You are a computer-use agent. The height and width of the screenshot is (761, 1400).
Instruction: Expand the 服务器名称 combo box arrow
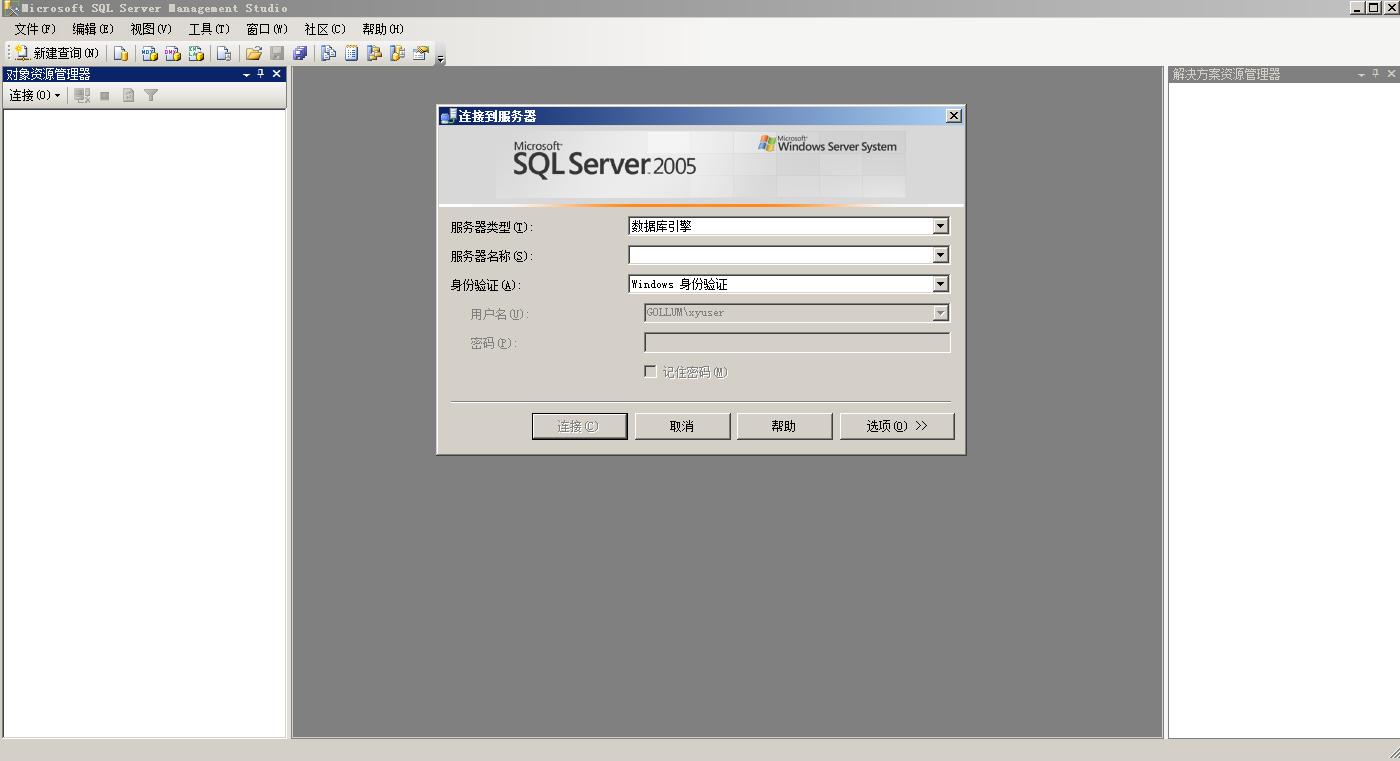click(x=940, y=255)
